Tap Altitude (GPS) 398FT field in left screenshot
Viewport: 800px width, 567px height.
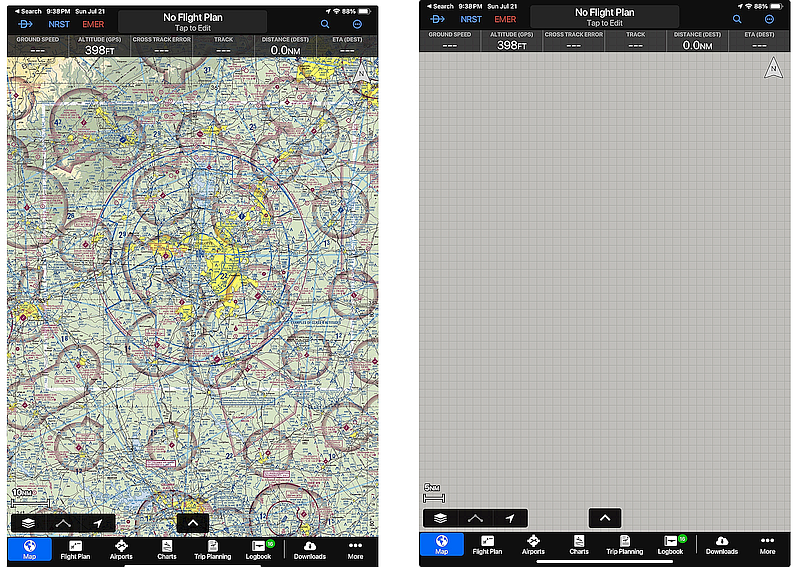coord(99,45)
